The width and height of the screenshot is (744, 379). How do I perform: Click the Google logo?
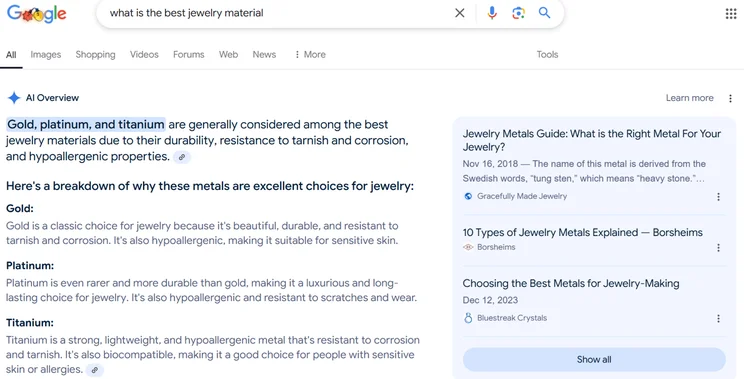pyautogui.click(x=37, y=14)
